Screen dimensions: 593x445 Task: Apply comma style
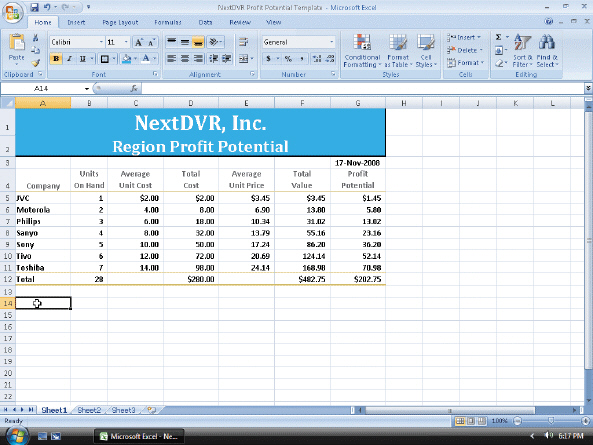click(302, 59)
